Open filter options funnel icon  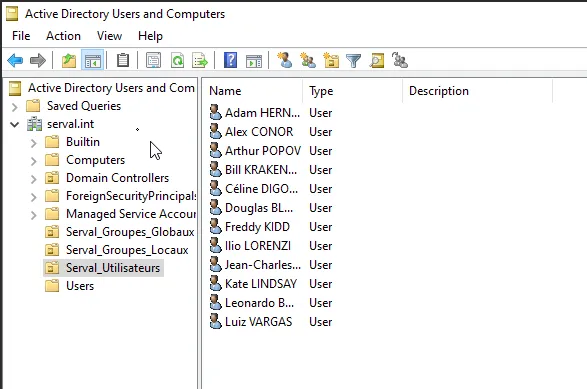353,60
